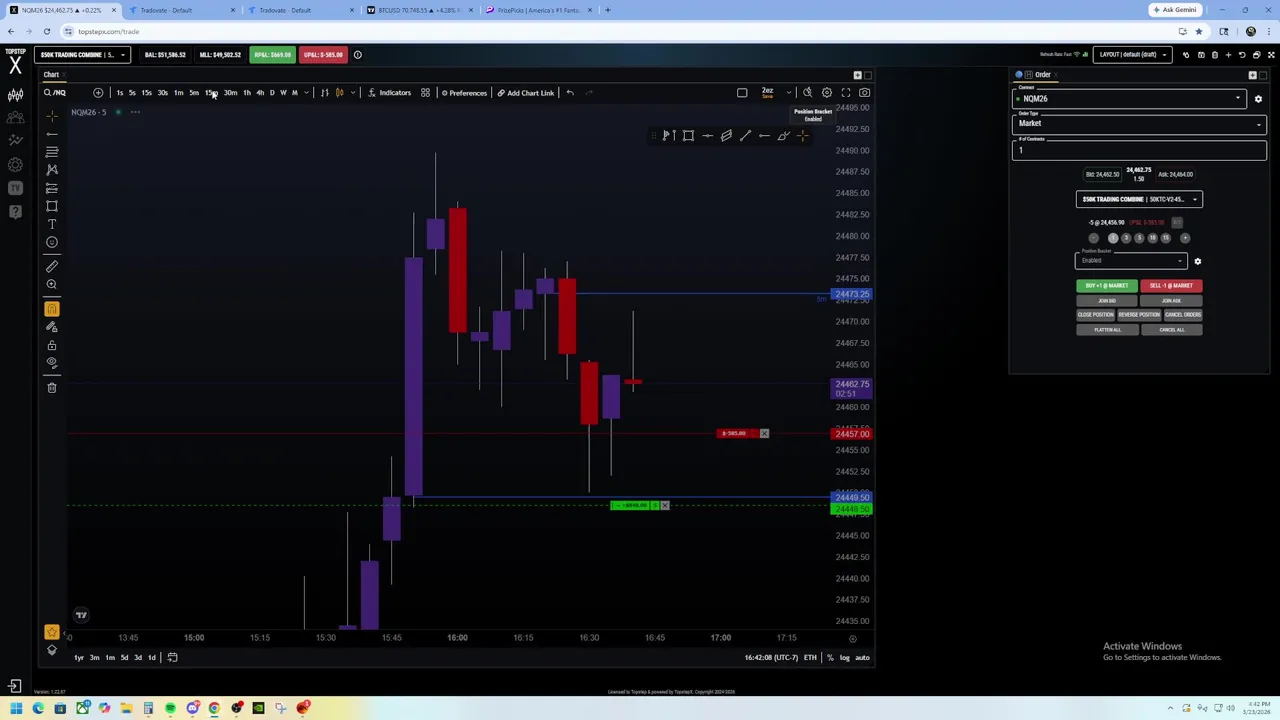Click the bar type icon next to candles
The width and height of the screenshot is (1280, 720).
(x=324, y=93)
